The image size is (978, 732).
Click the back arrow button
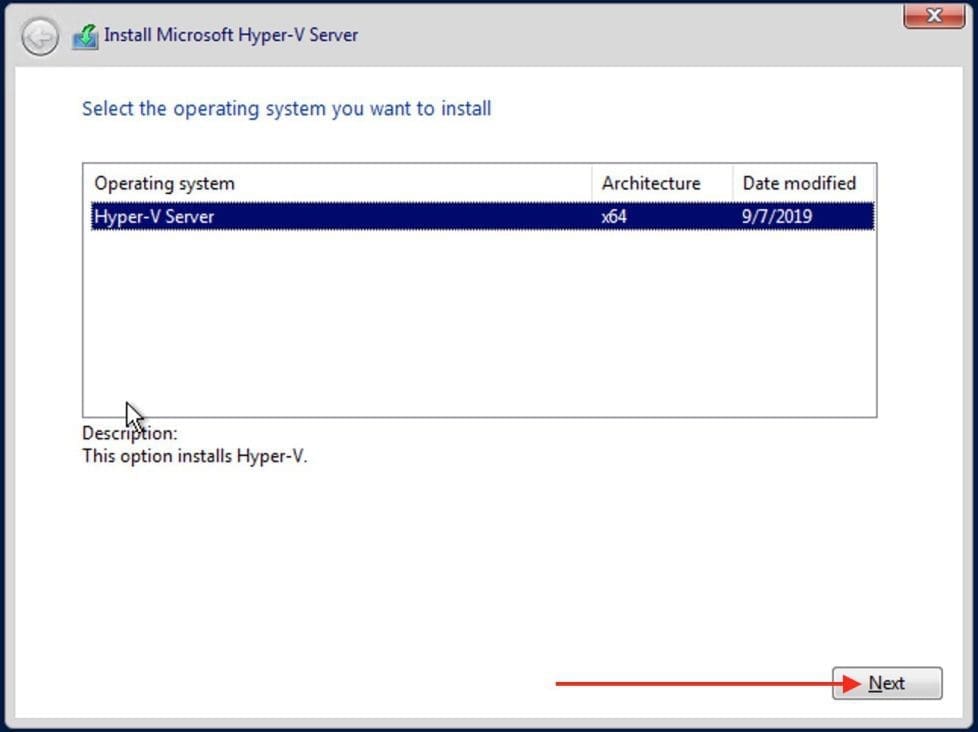click(x=40, y=38)
